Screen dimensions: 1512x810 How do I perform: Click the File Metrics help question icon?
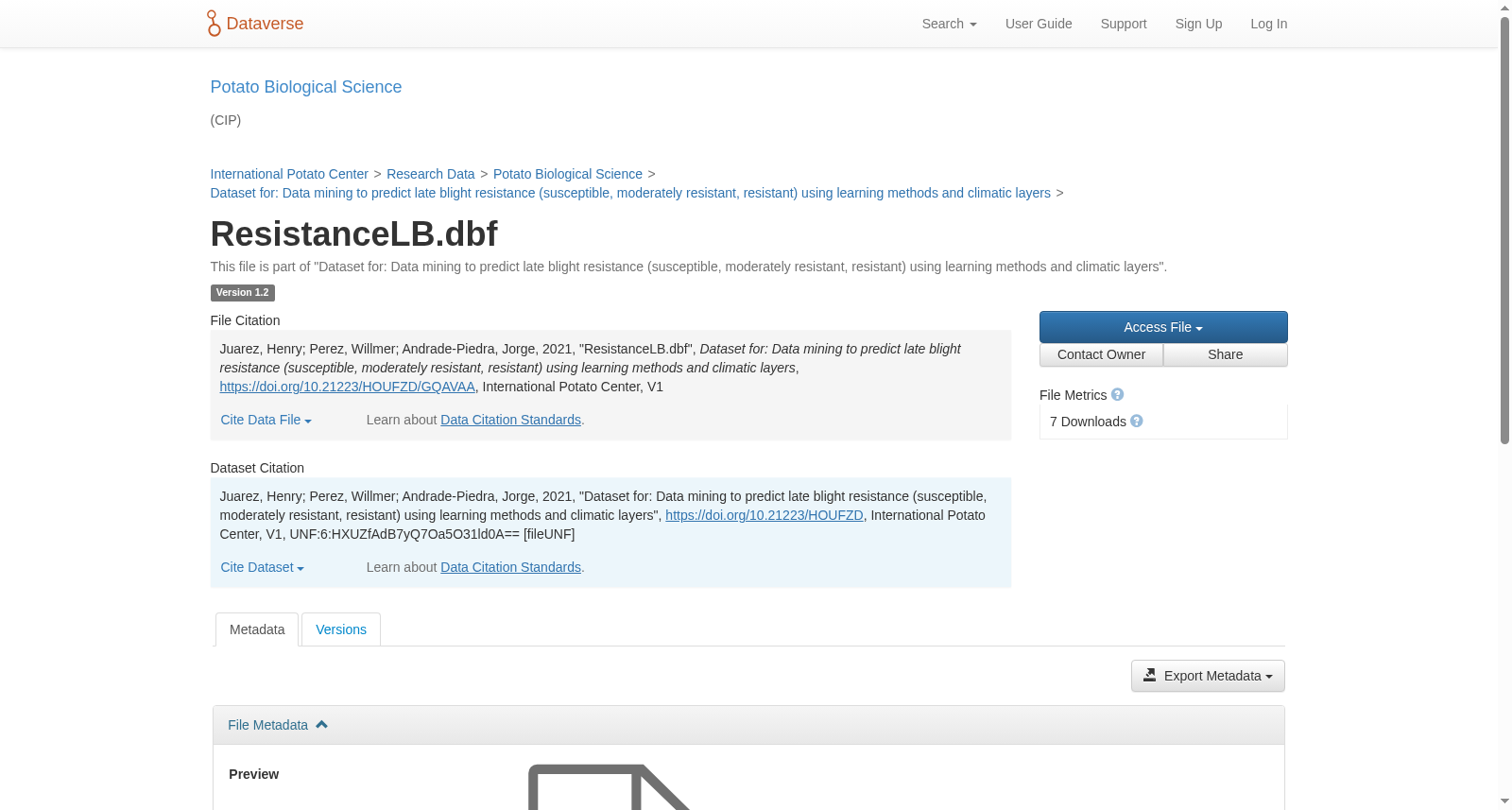tap(1117, 395)
